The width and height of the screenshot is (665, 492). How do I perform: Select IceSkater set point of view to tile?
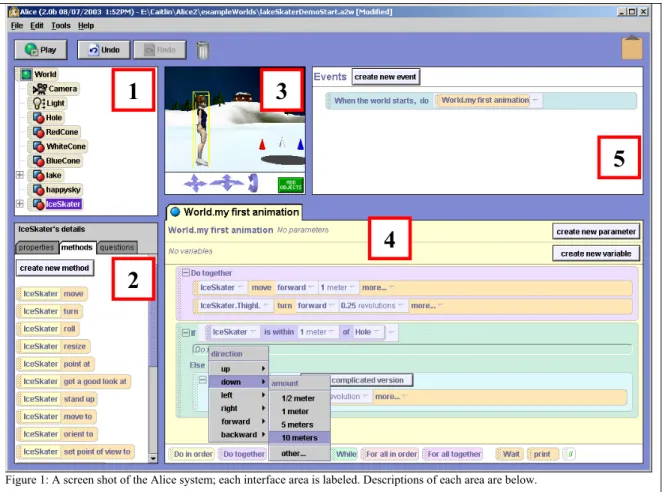click(75, 452)
